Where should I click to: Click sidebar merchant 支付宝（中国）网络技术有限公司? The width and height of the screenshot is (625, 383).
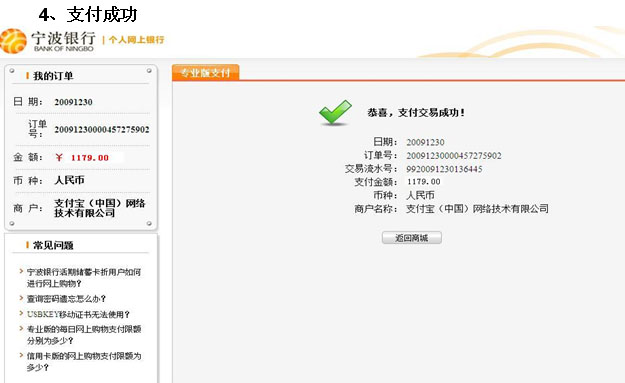coord(100,208)
